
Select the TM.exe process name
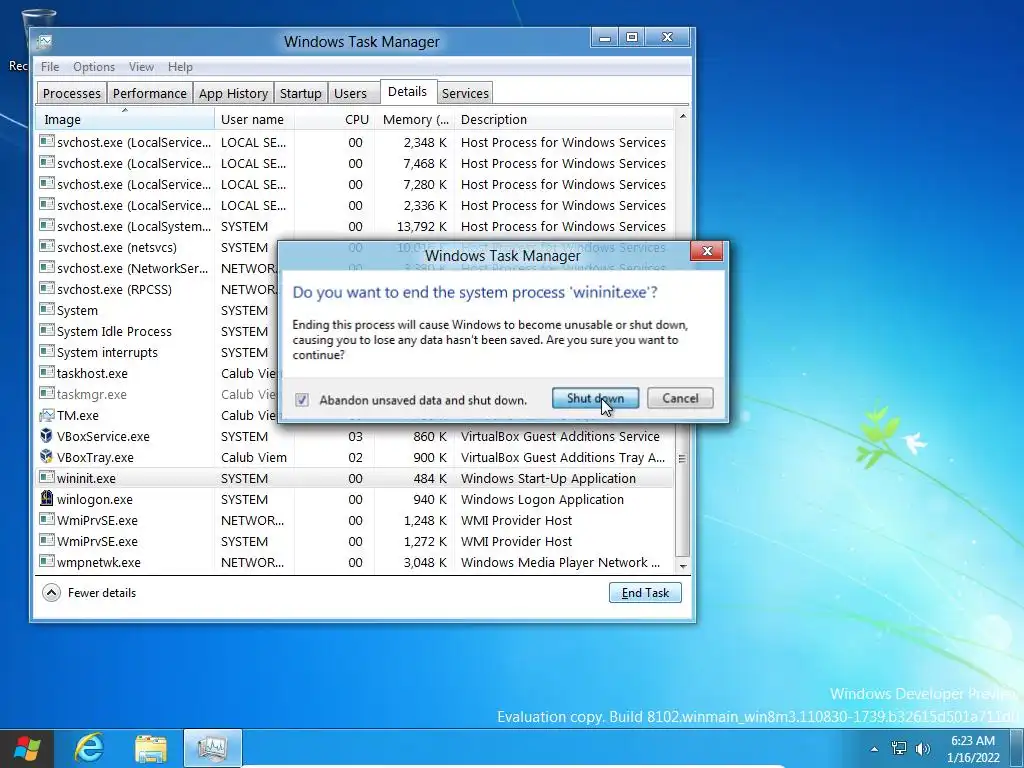coord(78,415)
